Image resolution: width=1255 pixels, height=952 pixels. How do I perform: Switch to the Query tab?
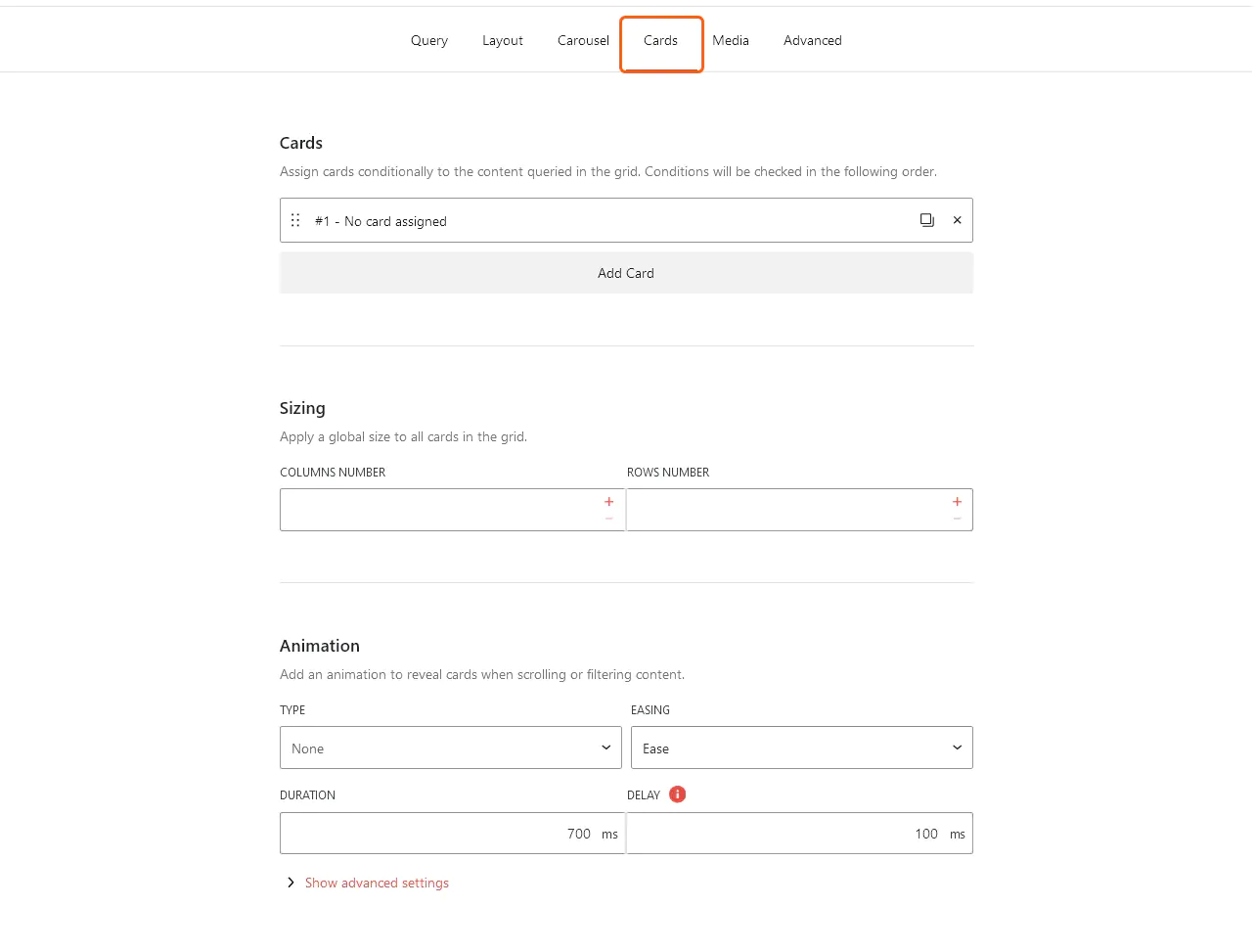(x=428, y=40)
